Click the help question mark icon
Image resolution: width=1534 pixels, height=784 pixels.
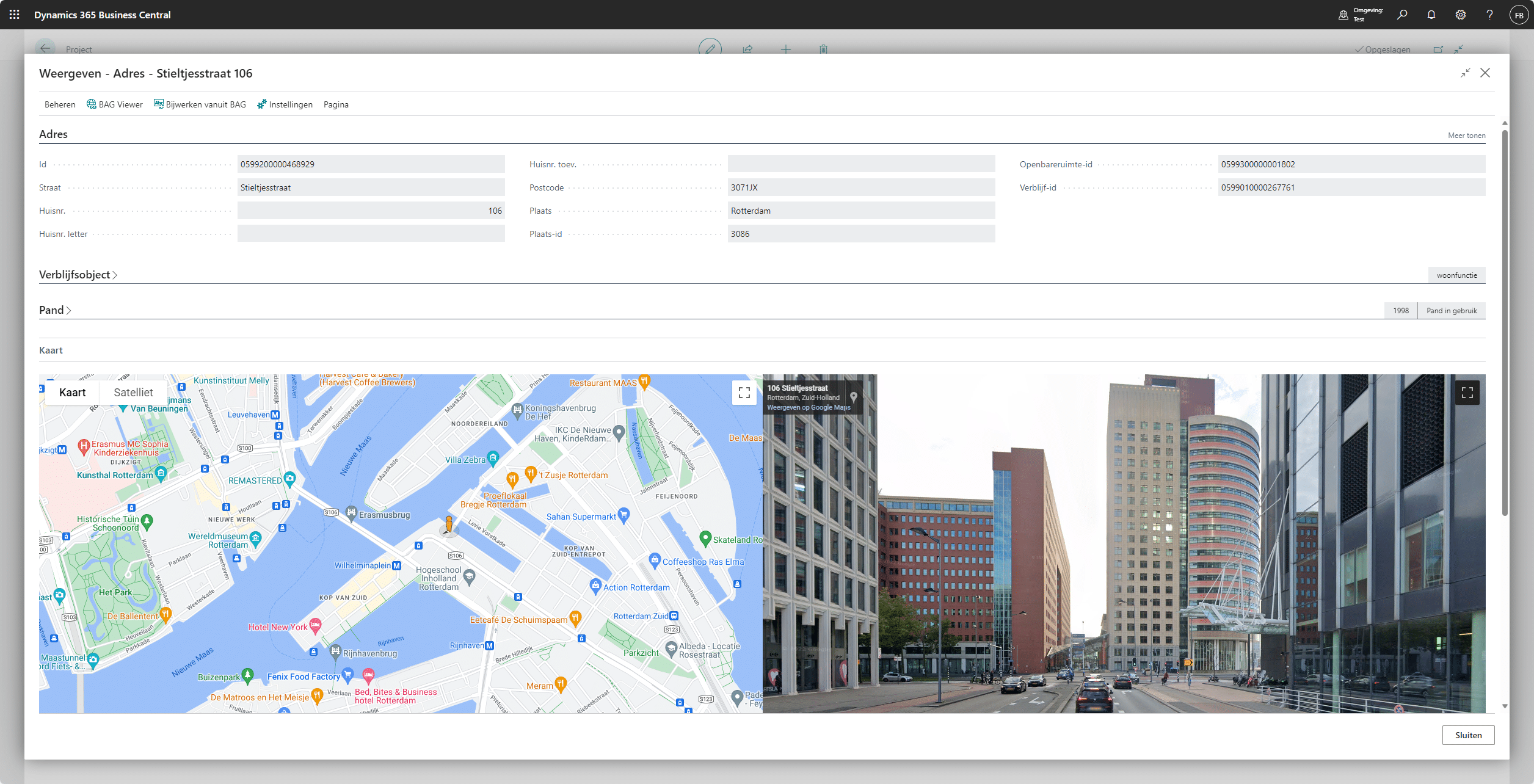(x=1489, y=15)
